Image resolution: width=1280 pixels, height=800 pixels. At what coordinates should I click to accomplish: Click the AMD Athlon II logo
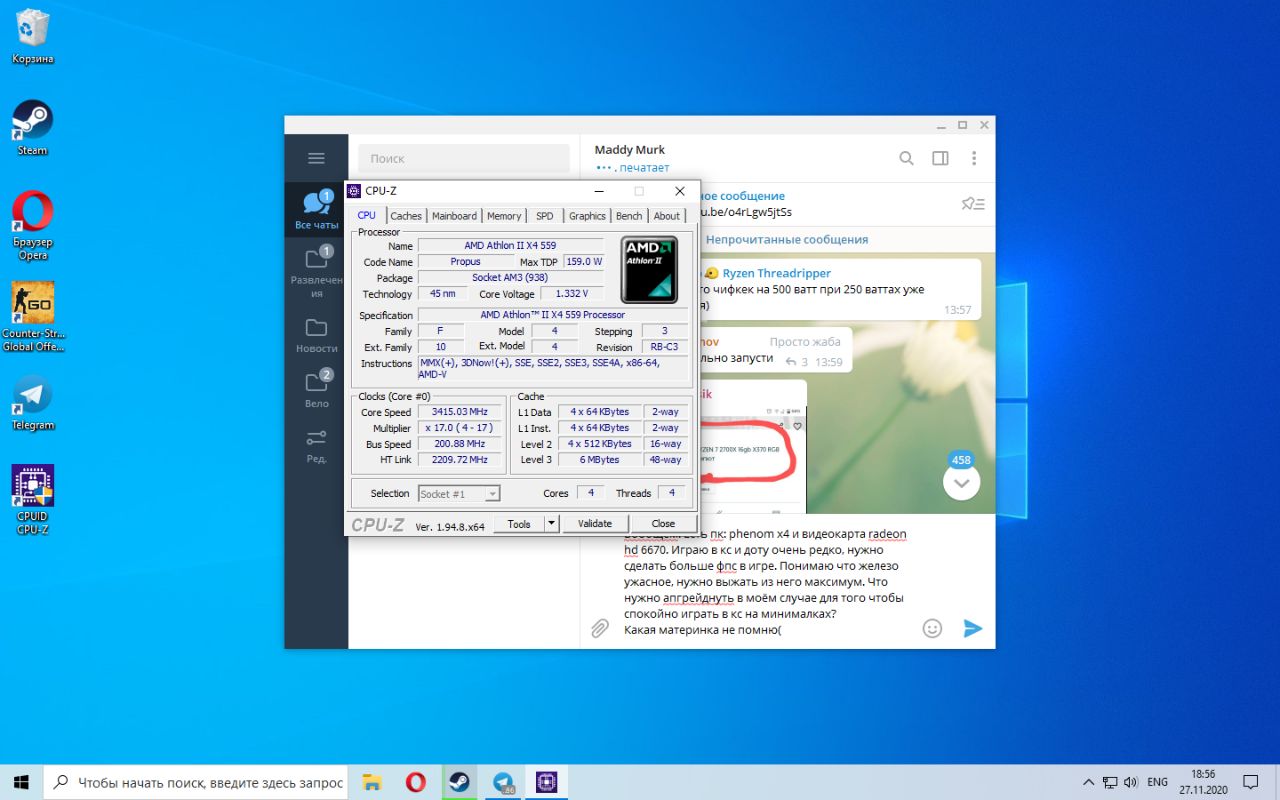point(649,269)
